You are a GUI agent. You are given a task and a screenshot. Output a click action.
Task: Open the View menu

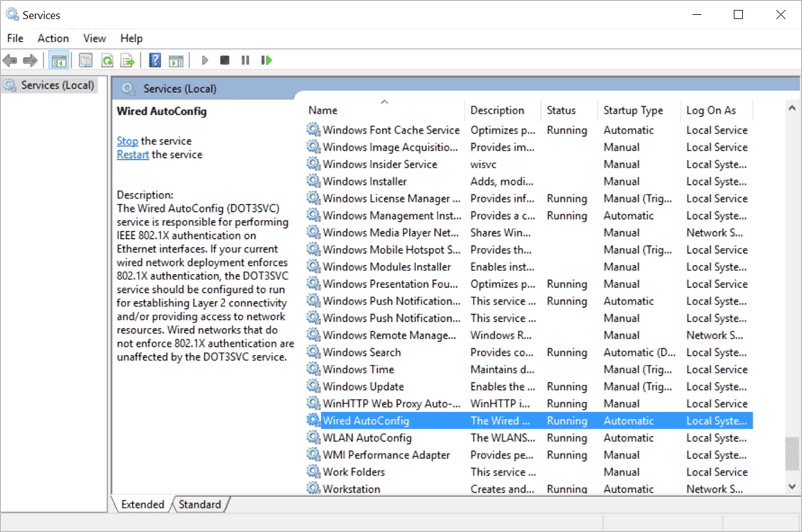95,38
